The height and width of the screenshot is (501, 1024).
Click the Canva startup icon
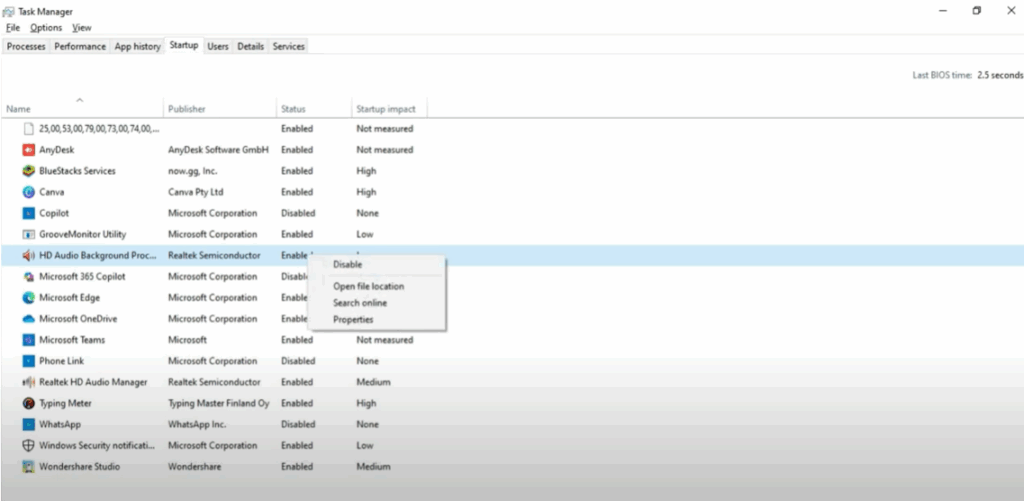click(28, 192)
